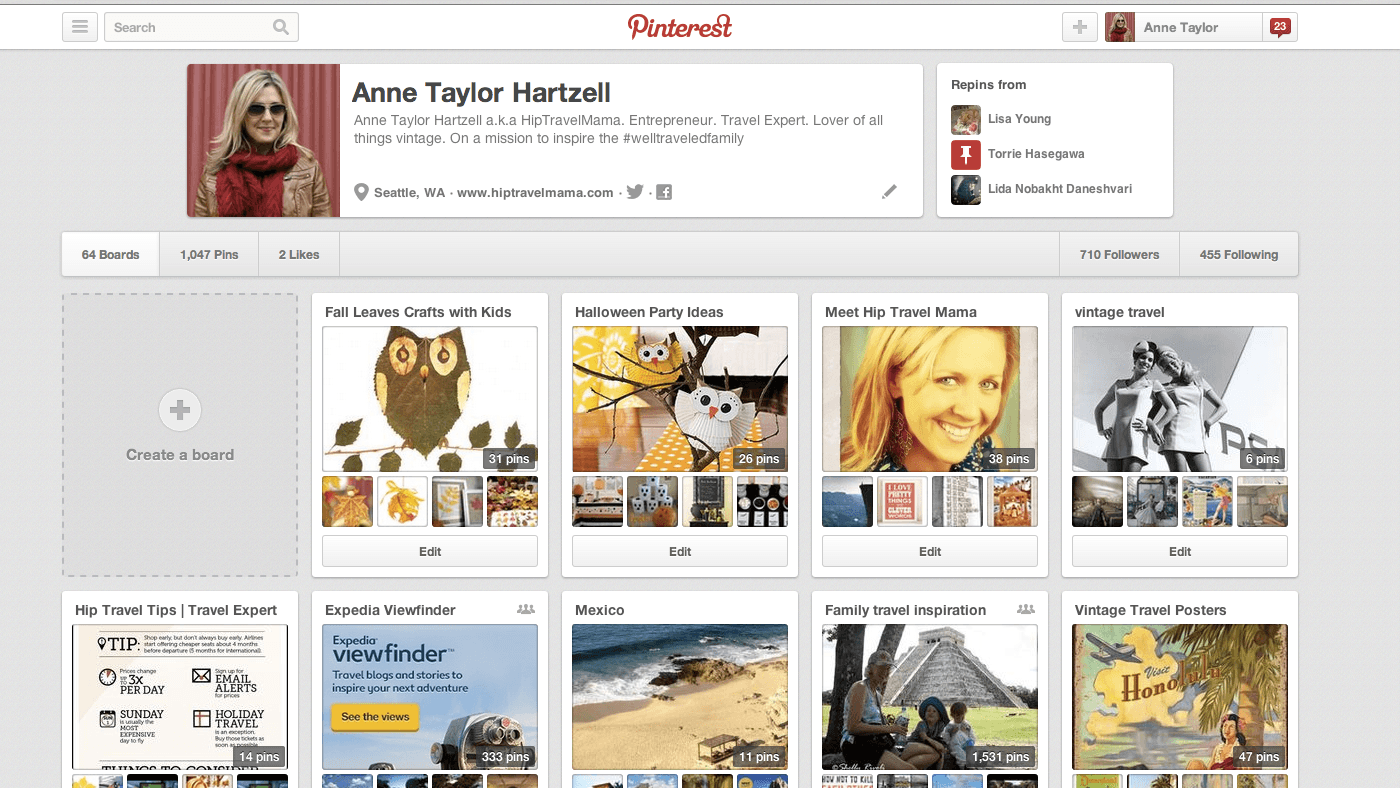
Task: Click the search magnifier icon
Action: (281, 27)
